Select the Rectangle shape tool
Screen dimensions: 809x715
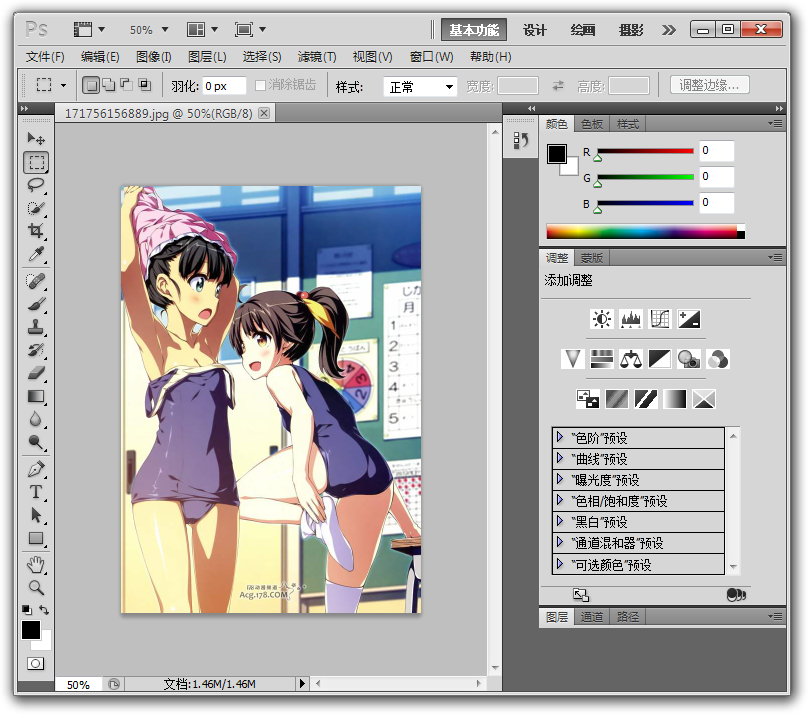[x=36, y=539]
